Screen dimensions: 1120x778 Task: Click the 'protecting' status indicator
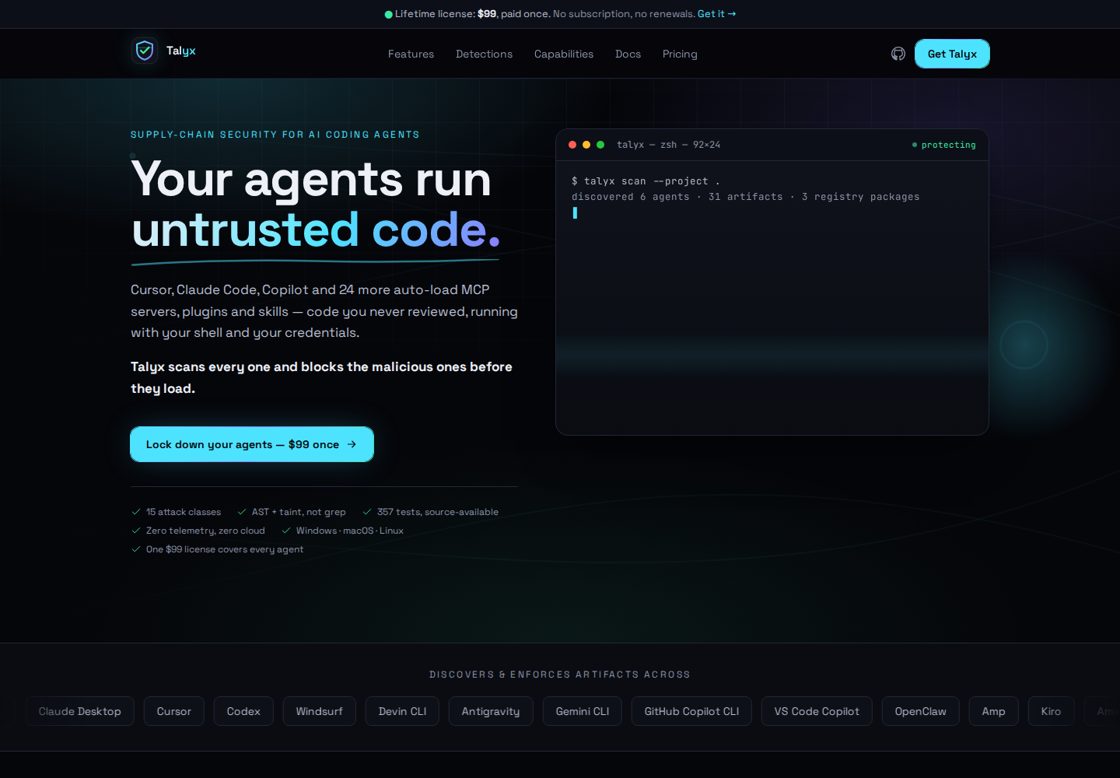point(944,144)
